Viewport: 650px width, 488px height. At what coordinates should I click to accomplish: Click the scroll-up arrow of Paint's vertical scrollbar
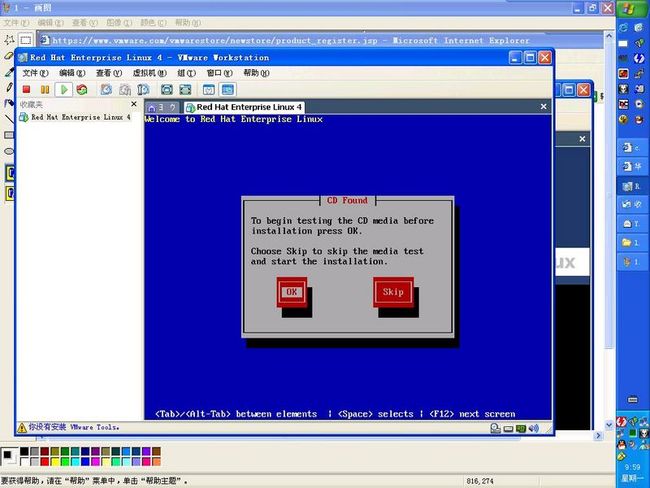coord(609,36)
